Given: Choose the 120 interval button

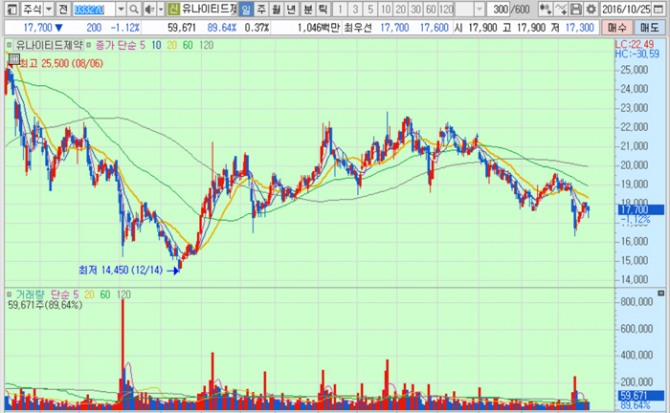Looking at the screenshot, I should [446, 9].
